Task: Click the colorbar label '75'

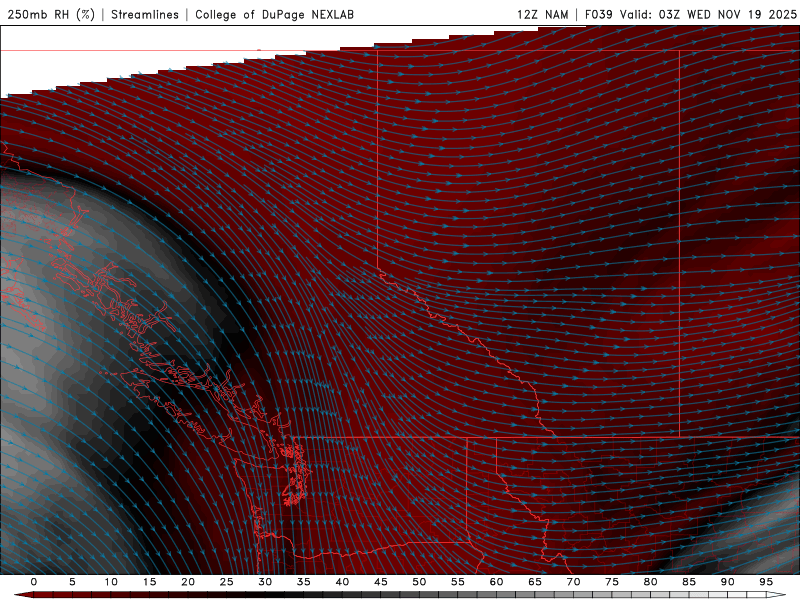Action: click(x=612, y=582)
